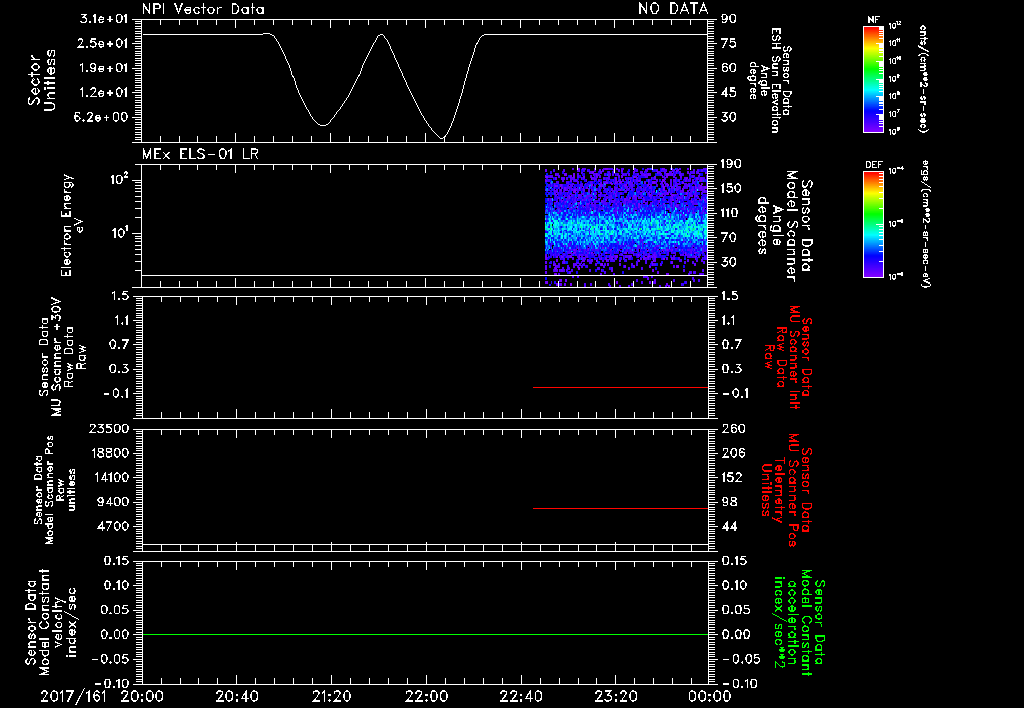Click the 20:40 time tick label
Screen dimensions: 1024x708
coord(236,696)
